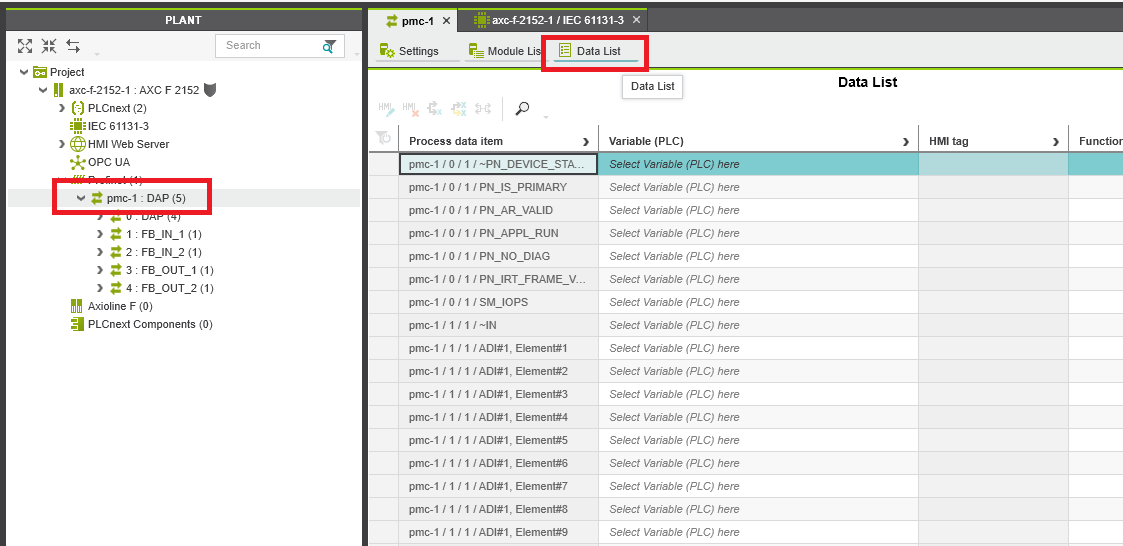The width and height of the screenshot is (1123, 546).
Task: Click the filter search icon in Search box
Action: tap(329, 46)
